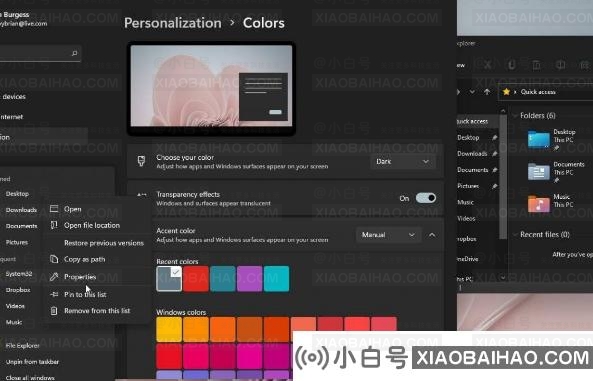Click Close all windows in jump list
Viewport: 593px width, 381px height.
[x=30, y=378]
